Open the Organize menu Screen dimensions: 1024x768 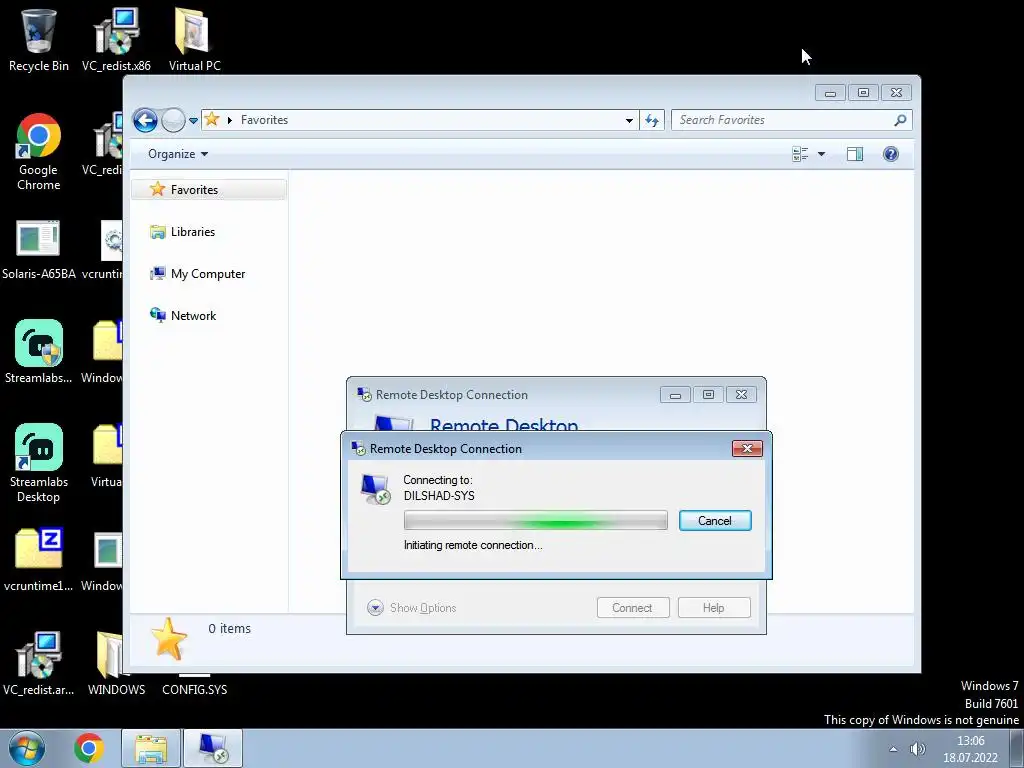[x=178, y=154]
